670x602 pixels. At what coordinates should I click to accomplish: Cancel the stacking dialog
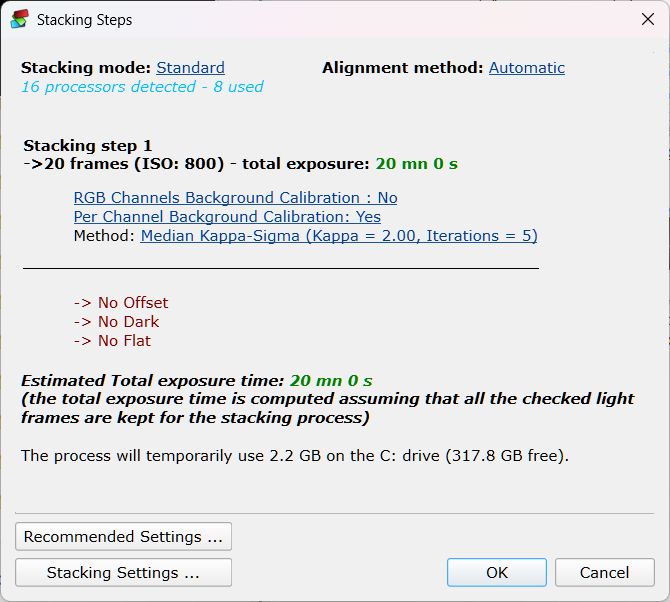coord(605,572)
